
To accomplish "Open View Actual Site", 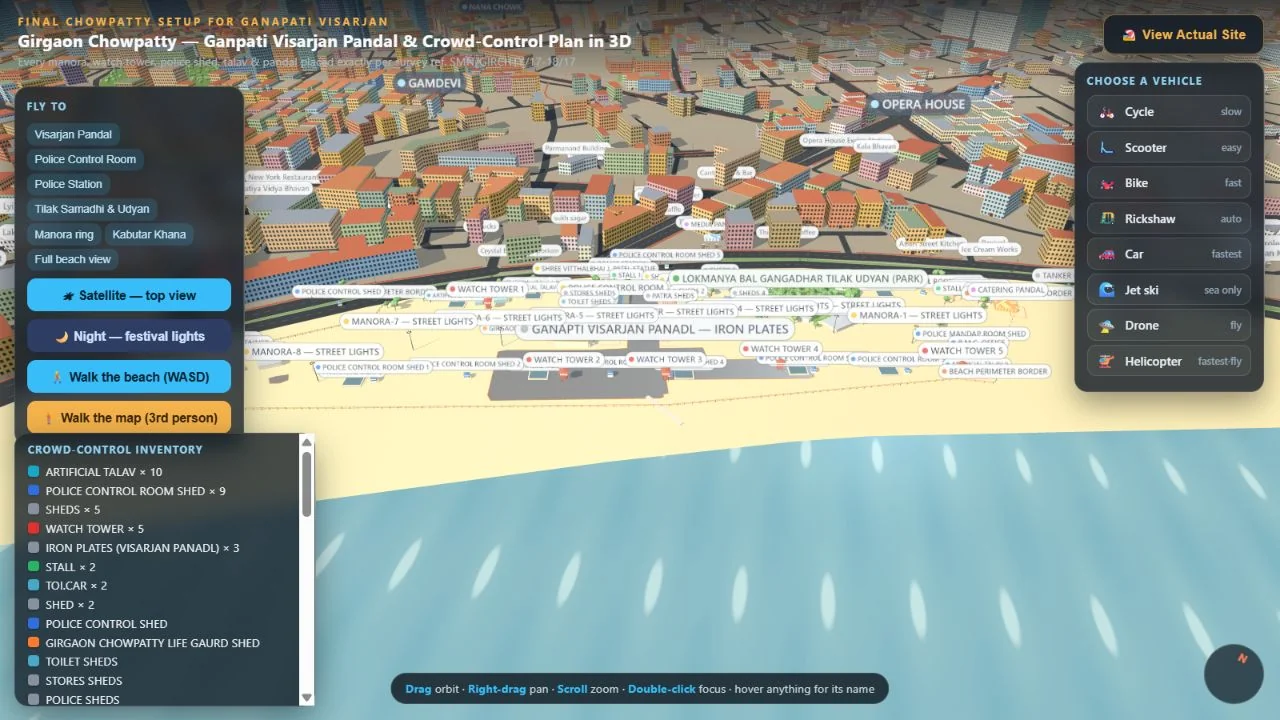I will click(x=1184, y=34).
